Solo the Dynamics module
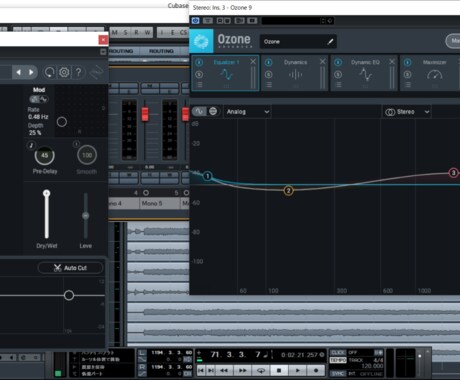 268,74
